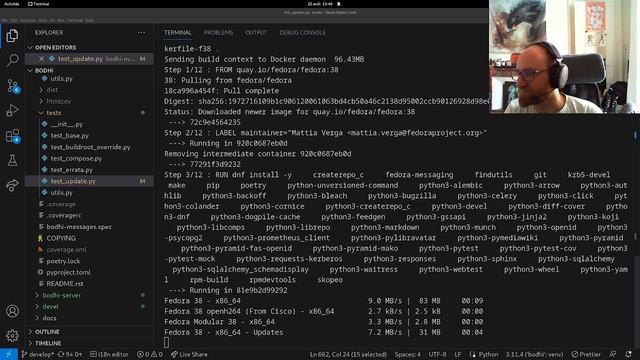Viewport: 640px width, 360px height.
Task: Open the Run and Debug view
Action: pyautogui.click(x=12, y=111)
